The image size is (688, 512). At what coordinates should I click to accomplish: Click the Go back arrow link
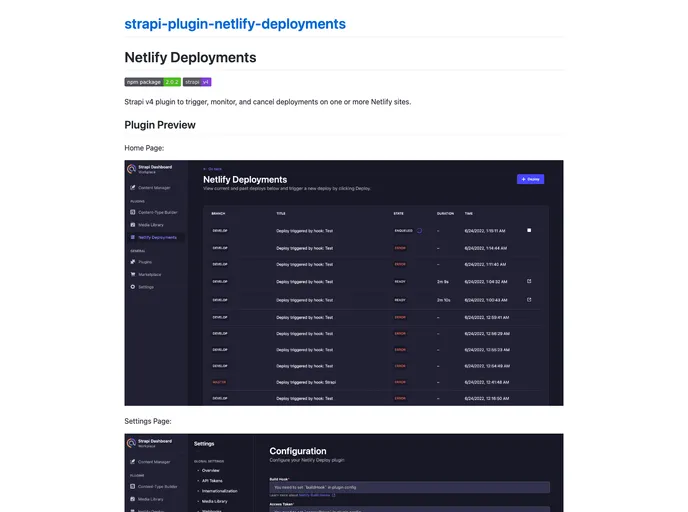[x=212, y=169]
